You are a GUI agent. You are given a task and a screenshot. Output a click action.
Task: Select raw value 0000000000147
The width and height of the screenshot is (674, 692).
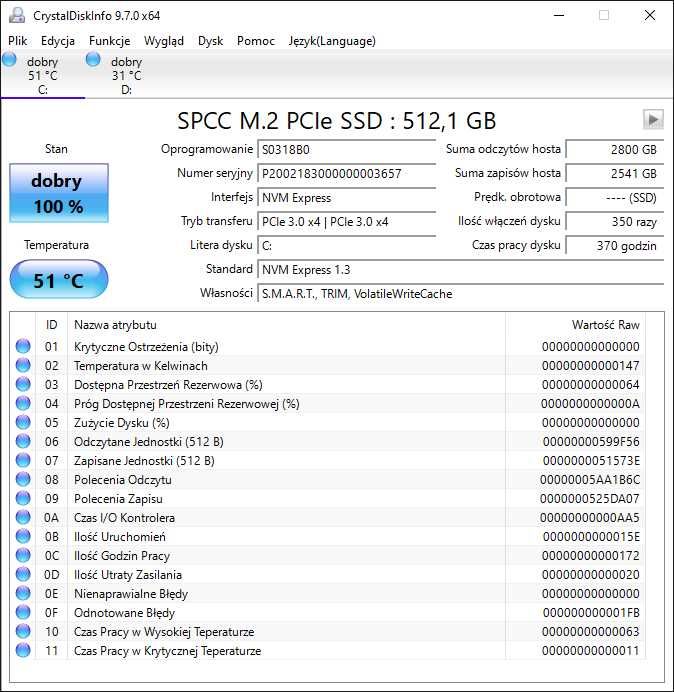591,365
